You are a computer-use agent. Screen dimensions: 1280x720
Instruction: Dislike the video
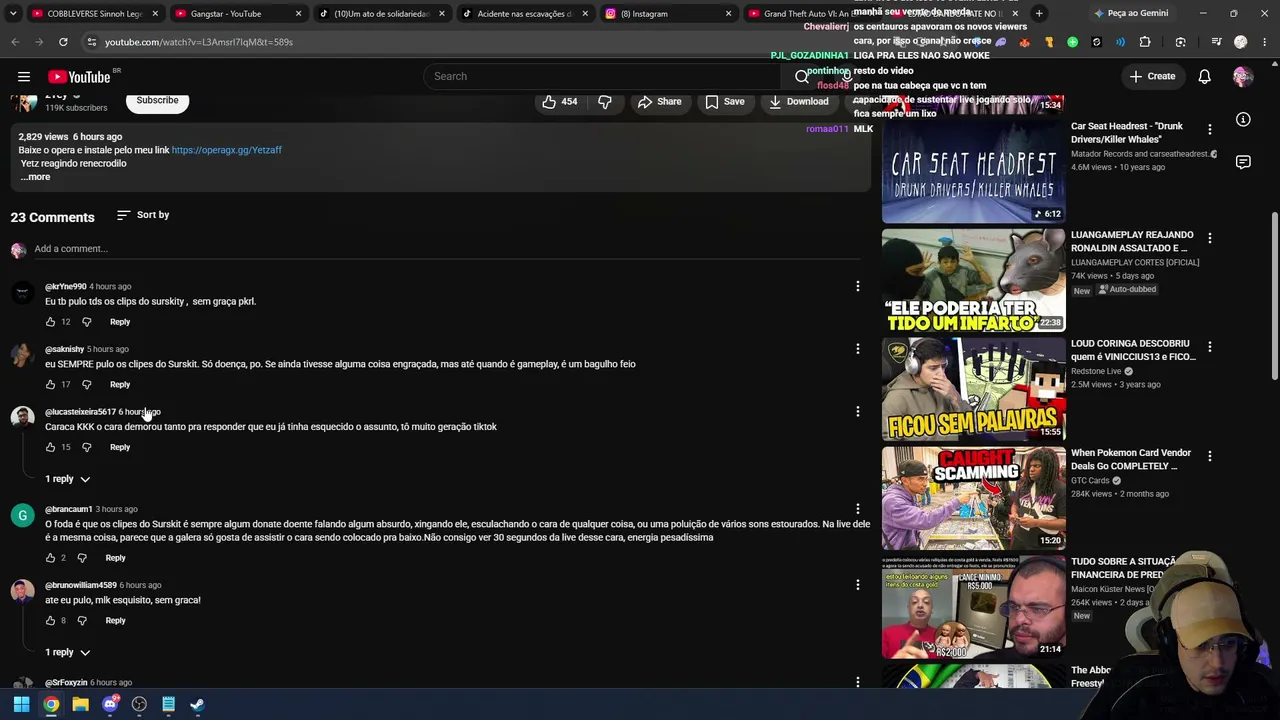click(x=605, y=102)
